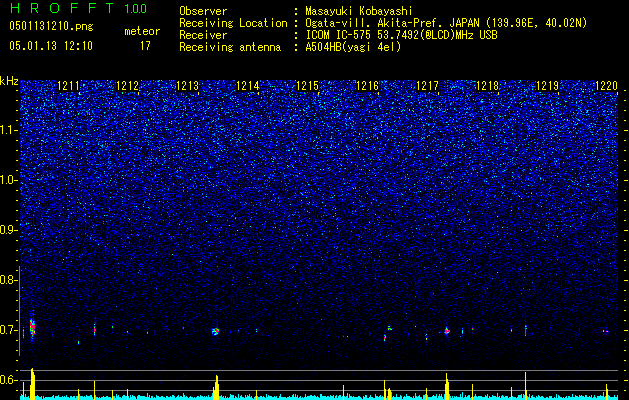Screen dimensions: 629x400
Task: Select the 1.0 frequency axis label
Action: [8, 180]
